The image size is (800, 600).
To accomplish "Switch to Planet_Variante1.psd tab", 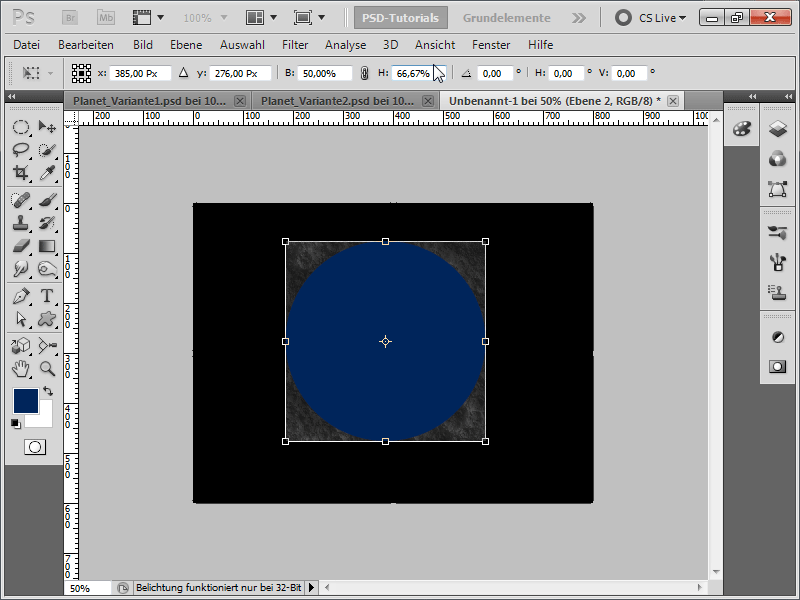I will point(149,101).
